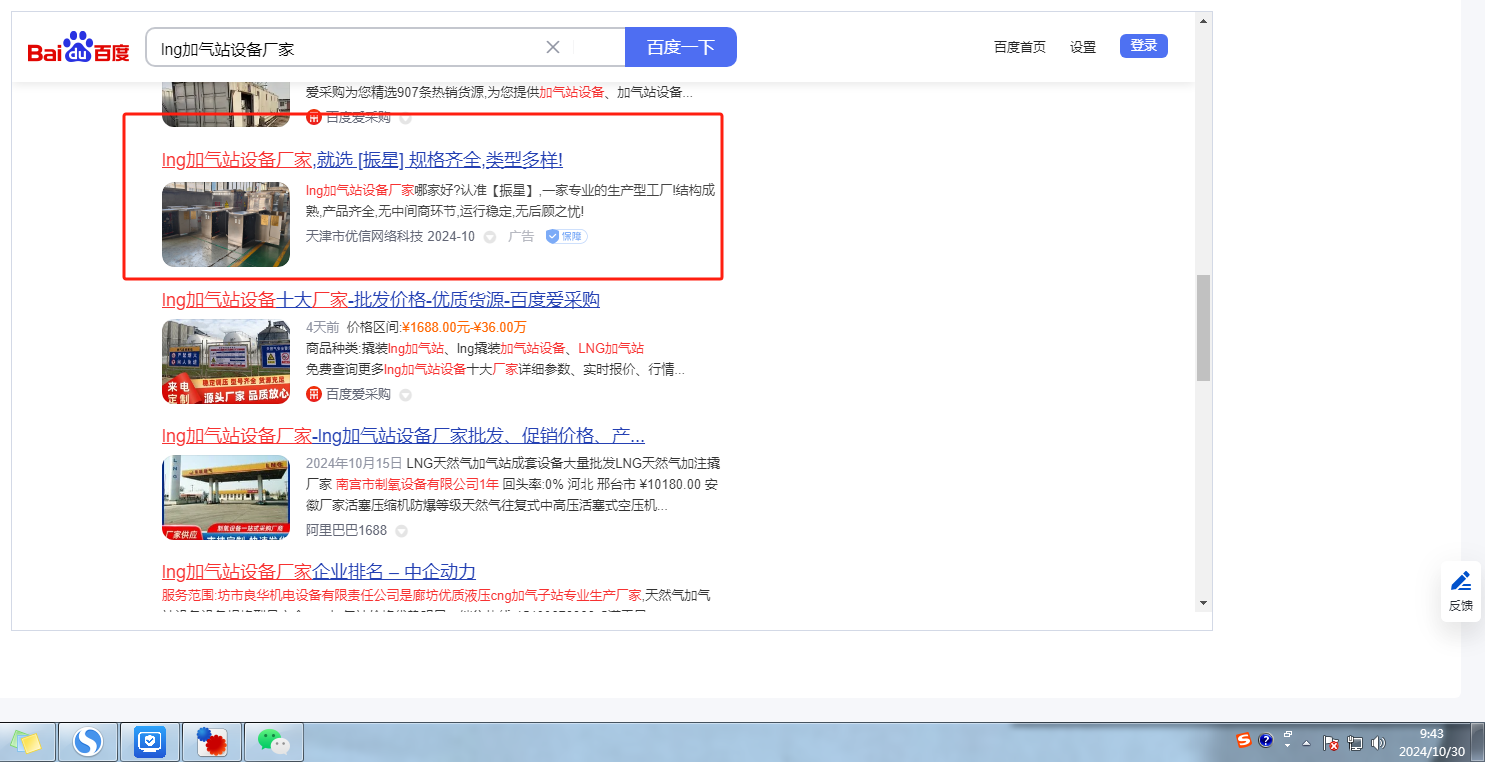Show hidden system tray icons

[x=1306, y=743]
